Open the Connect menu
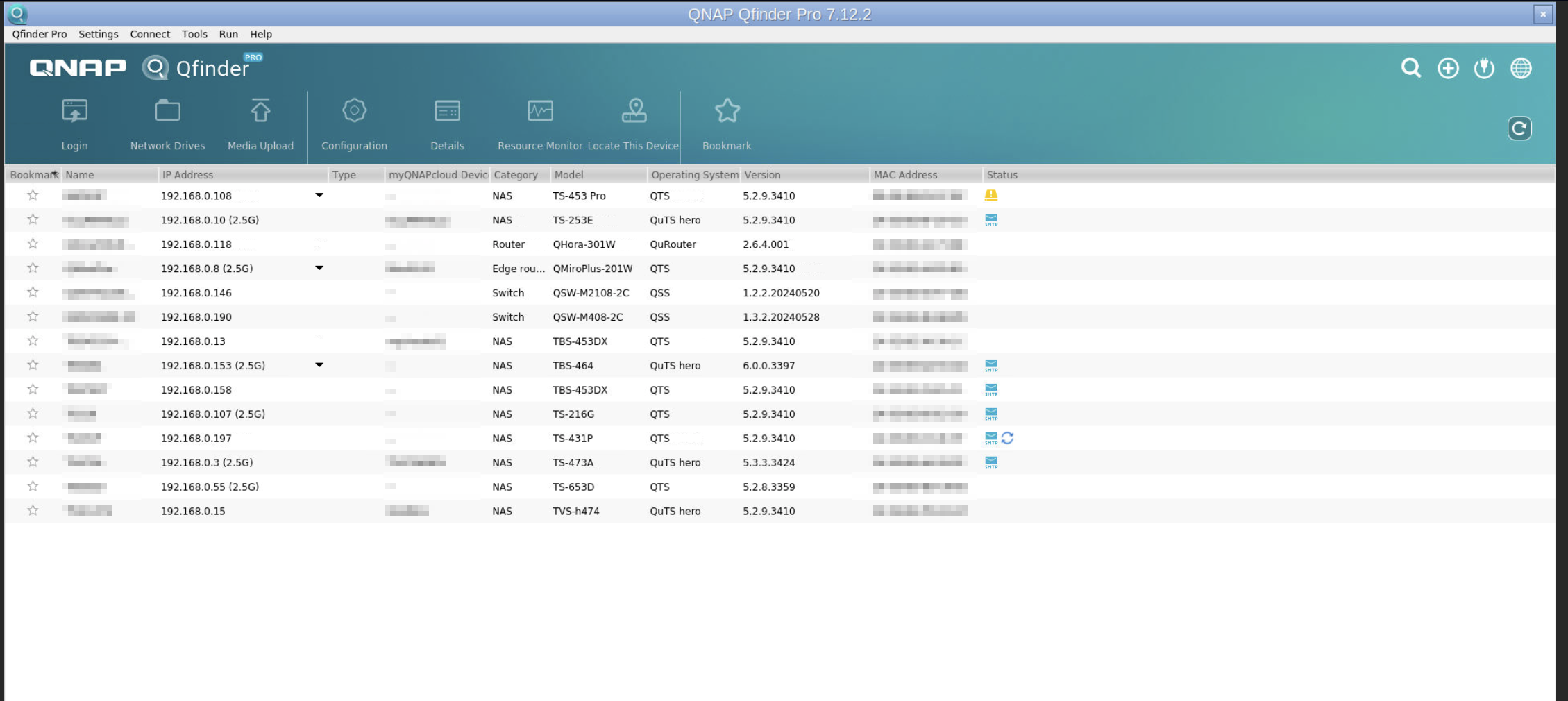Screen dimensions: 1568x701 pyautogui.click(x=150, y=34)
